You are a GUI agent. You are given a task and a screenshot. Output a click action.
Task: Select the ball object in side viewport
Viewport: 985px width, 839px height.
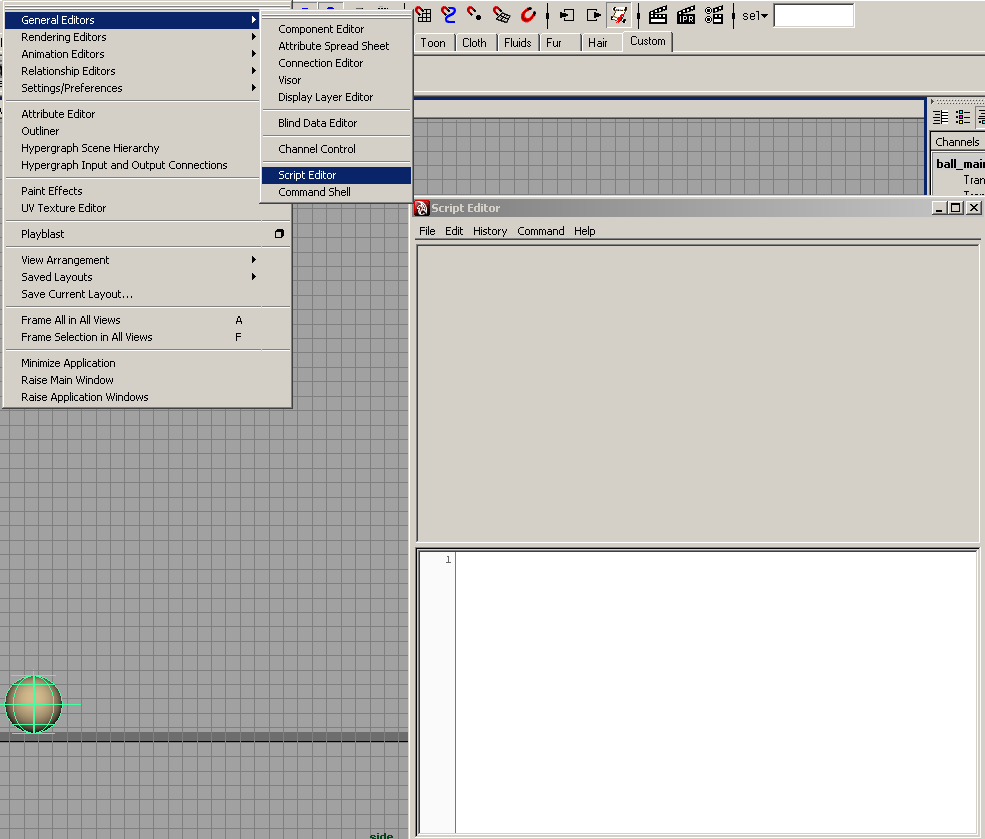coord(33,704)
